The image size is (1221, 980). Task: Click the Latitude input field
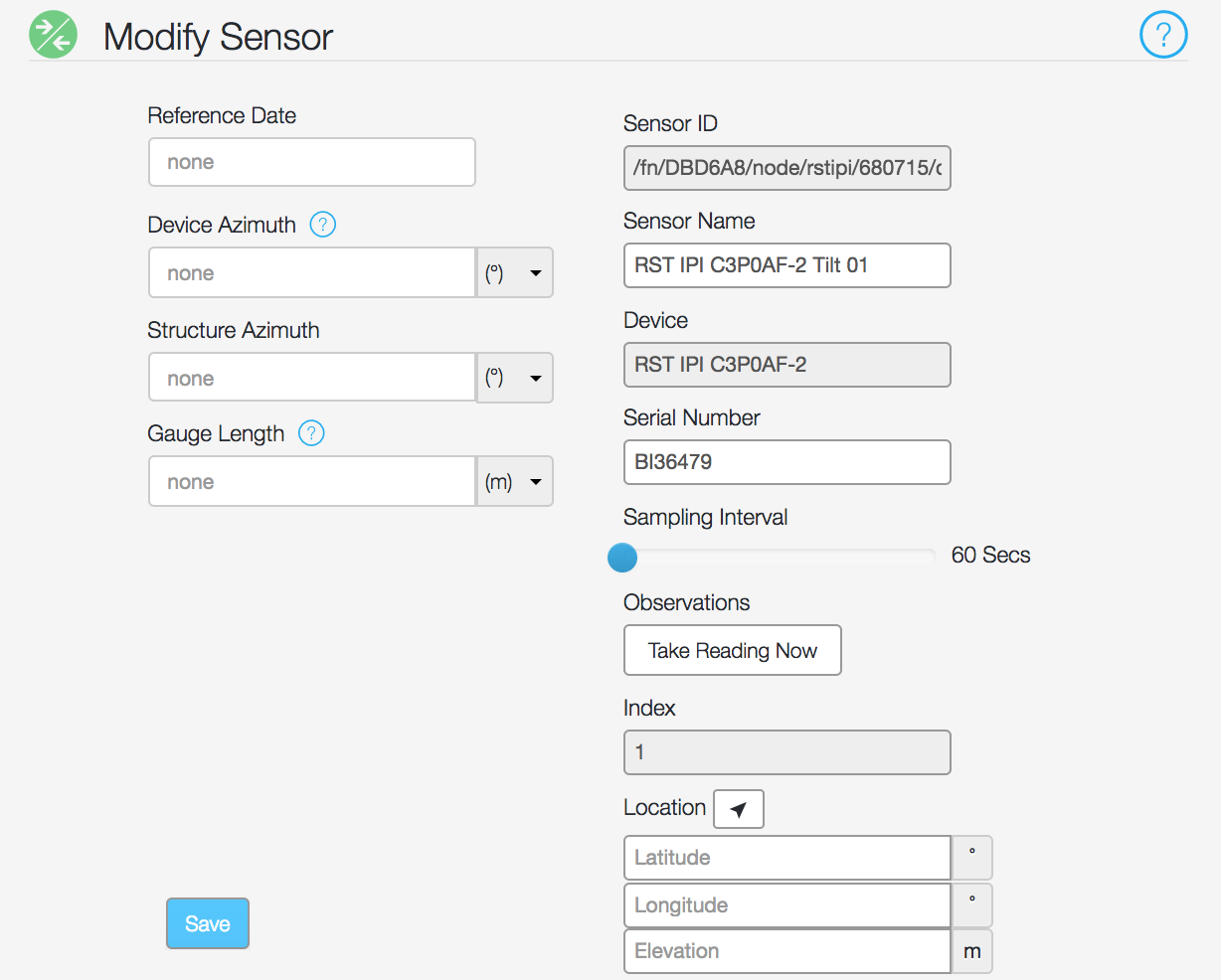pos(787,858)
